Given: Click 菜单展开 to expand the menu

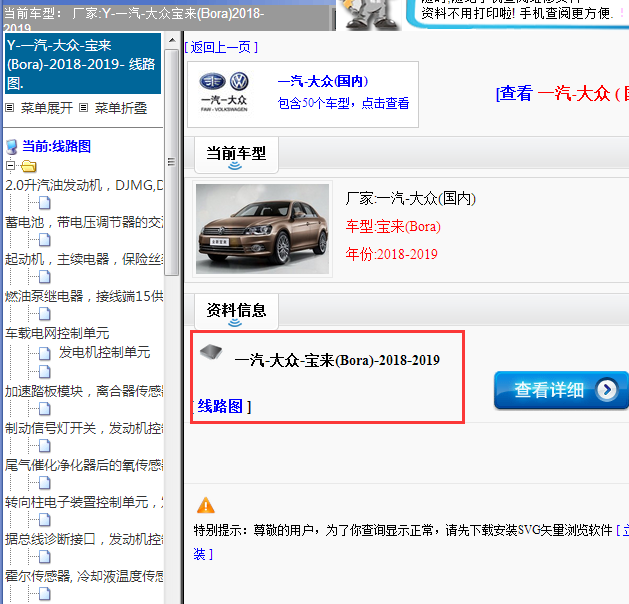Looking at the screenshot, I should pyautogui.click(x=47, y=108).
